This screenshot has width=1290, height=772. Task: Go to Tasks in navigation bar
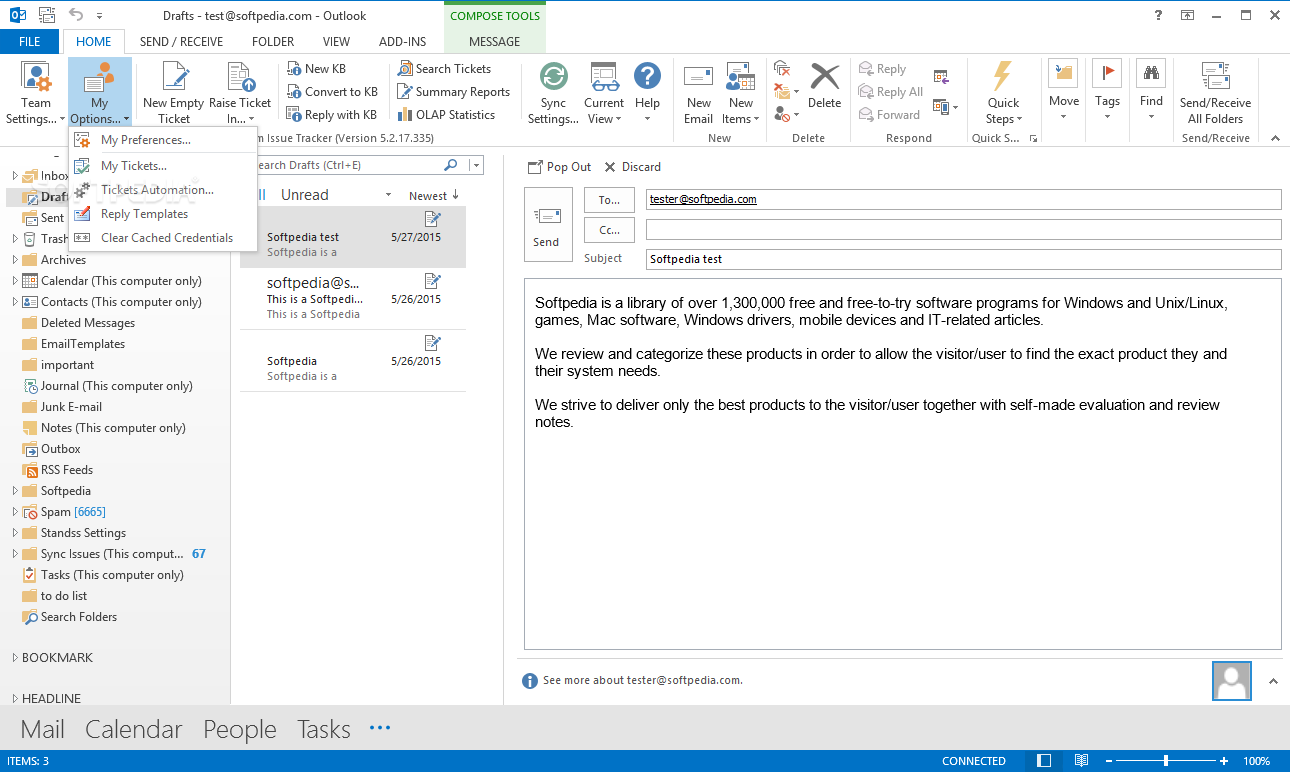coord(324,730)
